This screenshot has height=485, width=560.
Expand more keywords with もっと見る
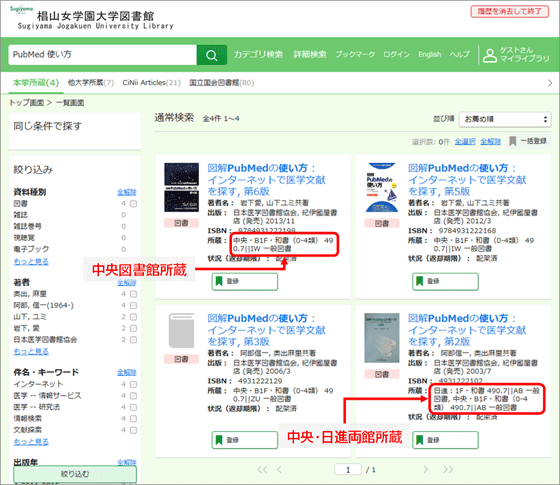(31, 442)
